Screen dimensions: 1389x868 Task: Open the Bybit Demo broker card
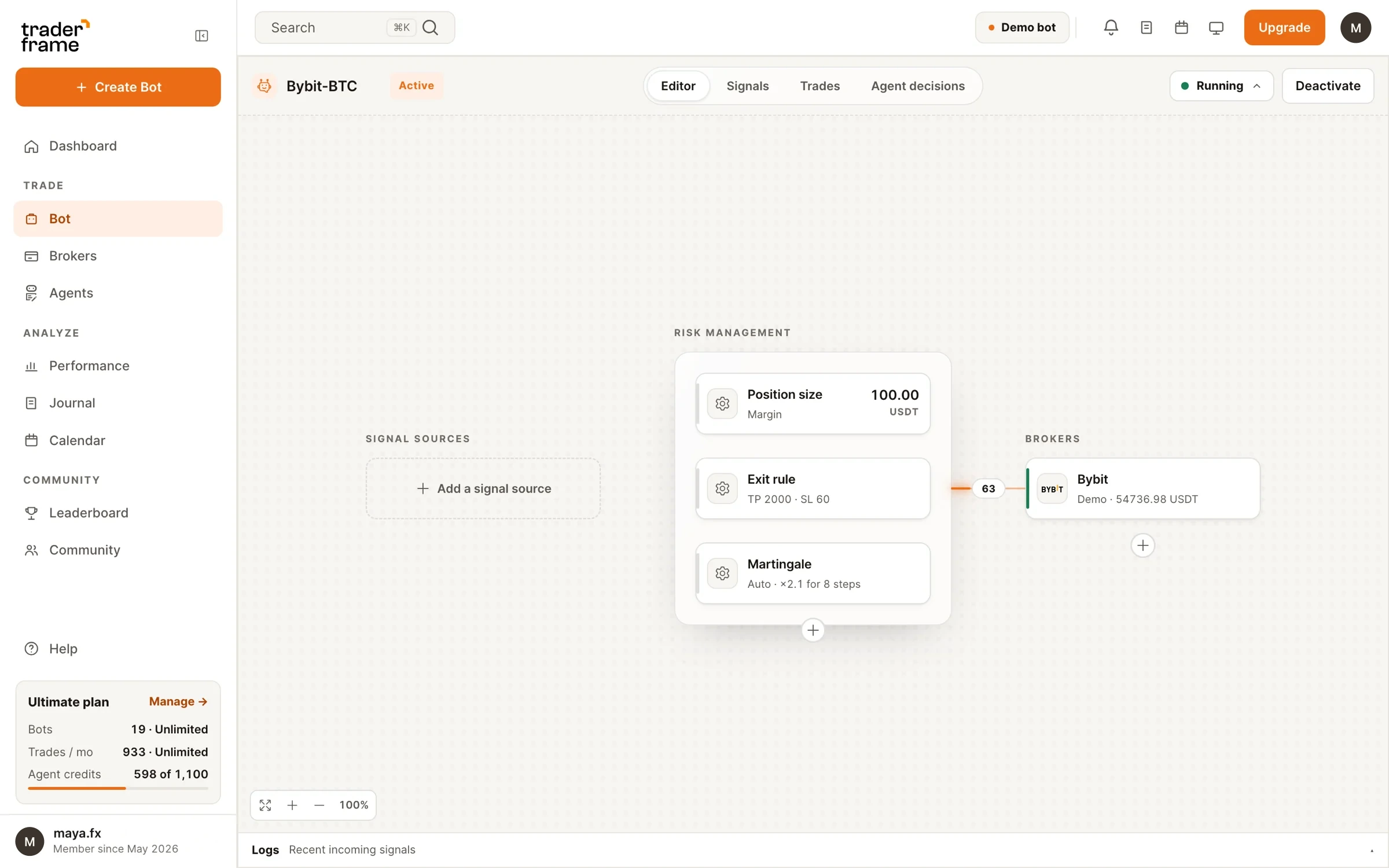[1142, 488]
